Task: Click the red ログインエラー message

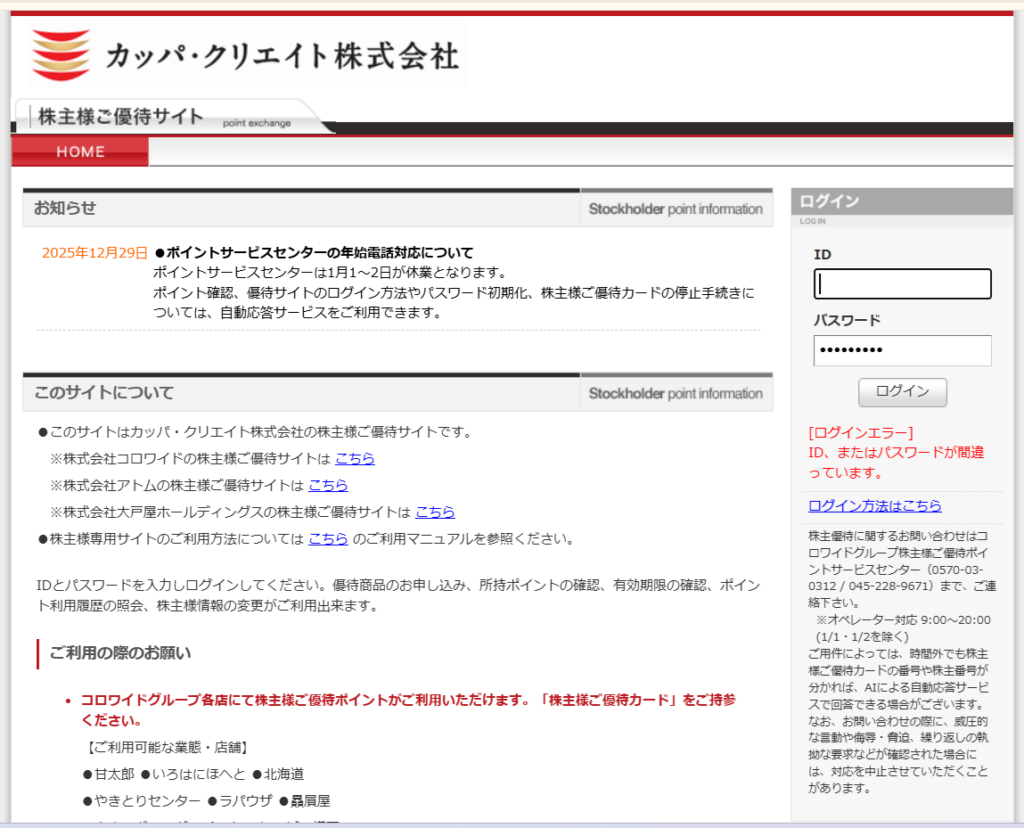Action: (860, 433)
